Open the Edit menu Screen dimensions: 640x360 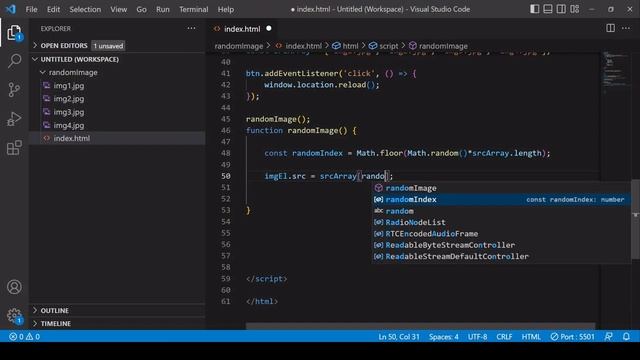[x=53, y=9]
